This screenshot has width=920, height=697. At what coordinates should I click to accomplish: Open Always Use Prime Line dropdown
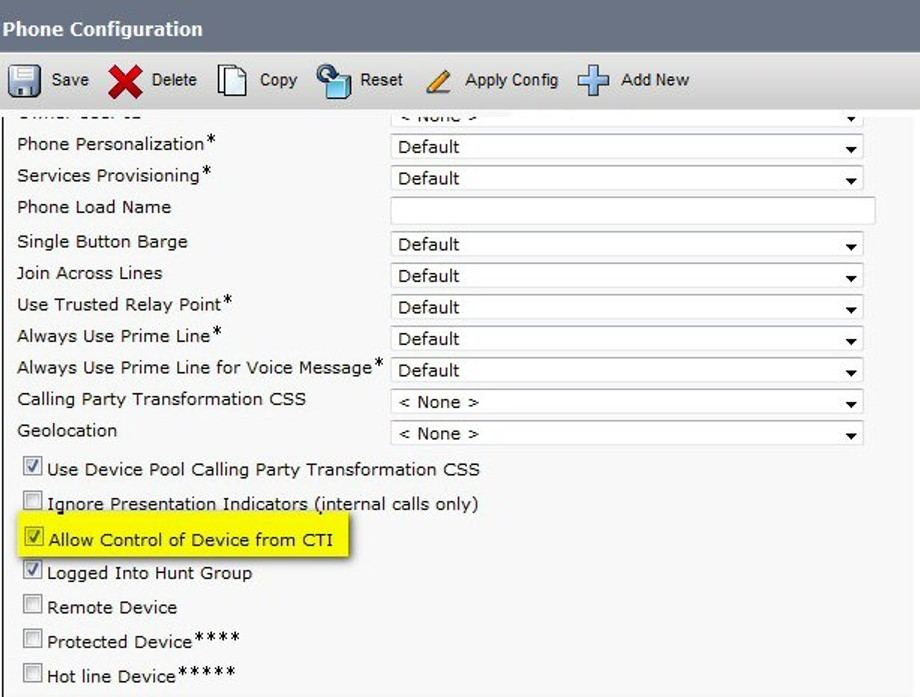coord(626,339)
